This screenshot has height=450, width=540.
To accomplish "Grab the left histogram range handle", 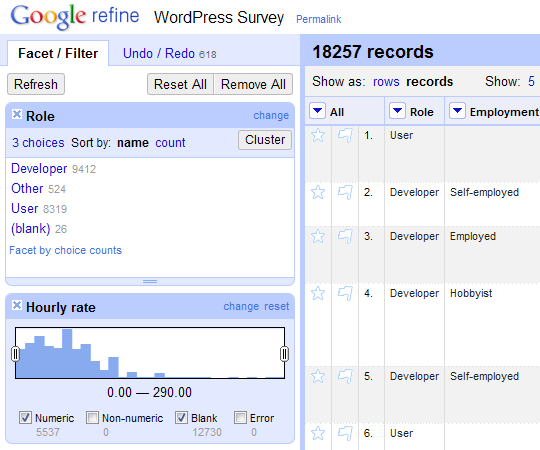I will click(15, 354).
